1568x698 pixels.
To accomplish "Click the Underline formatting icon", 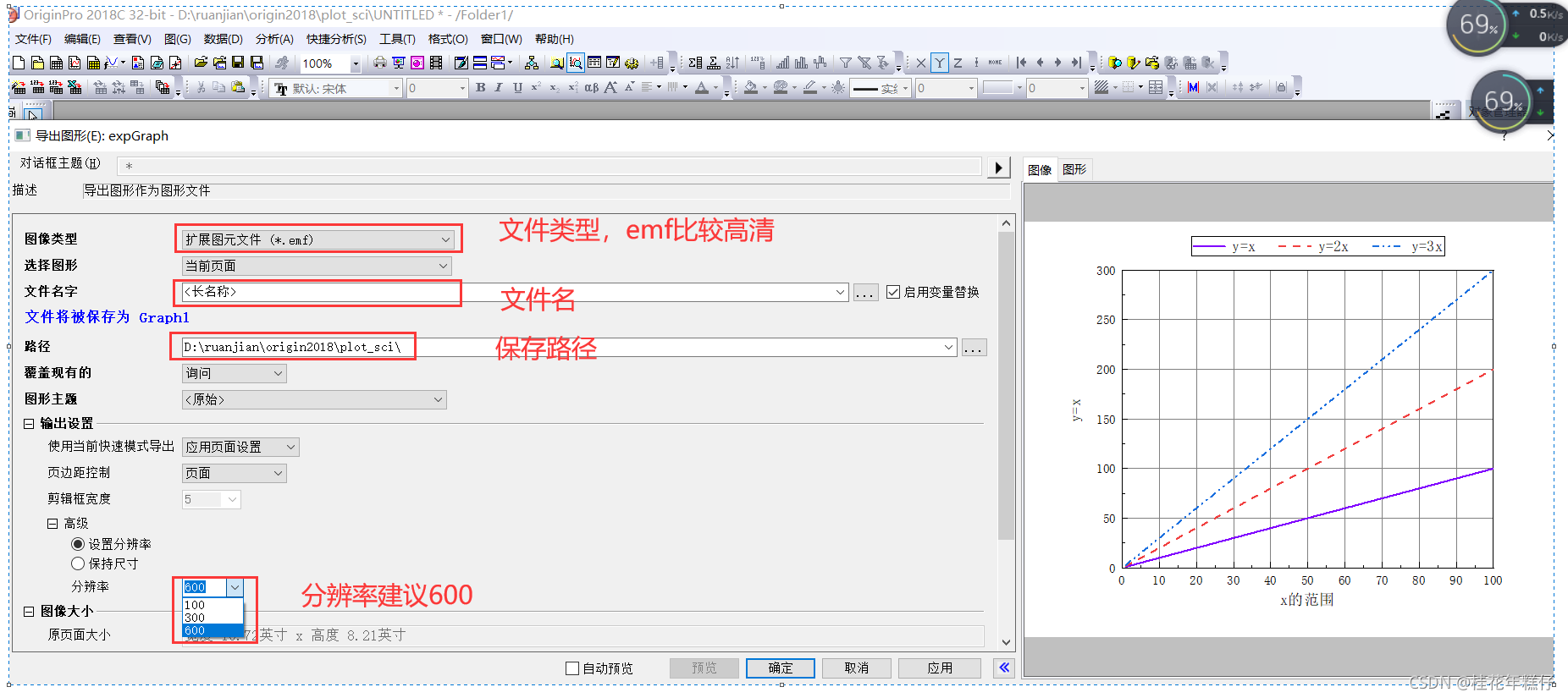I will point(517,87).
